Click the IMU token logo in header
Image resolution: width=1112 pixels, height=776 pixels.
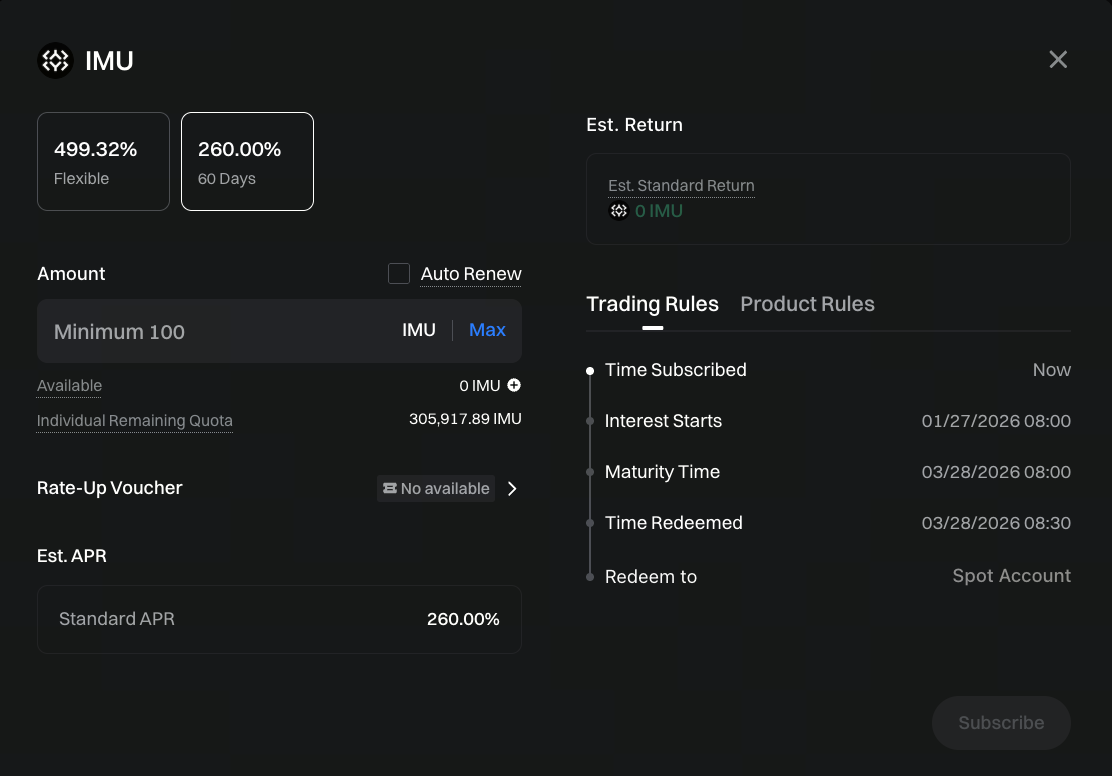(55, 61)
